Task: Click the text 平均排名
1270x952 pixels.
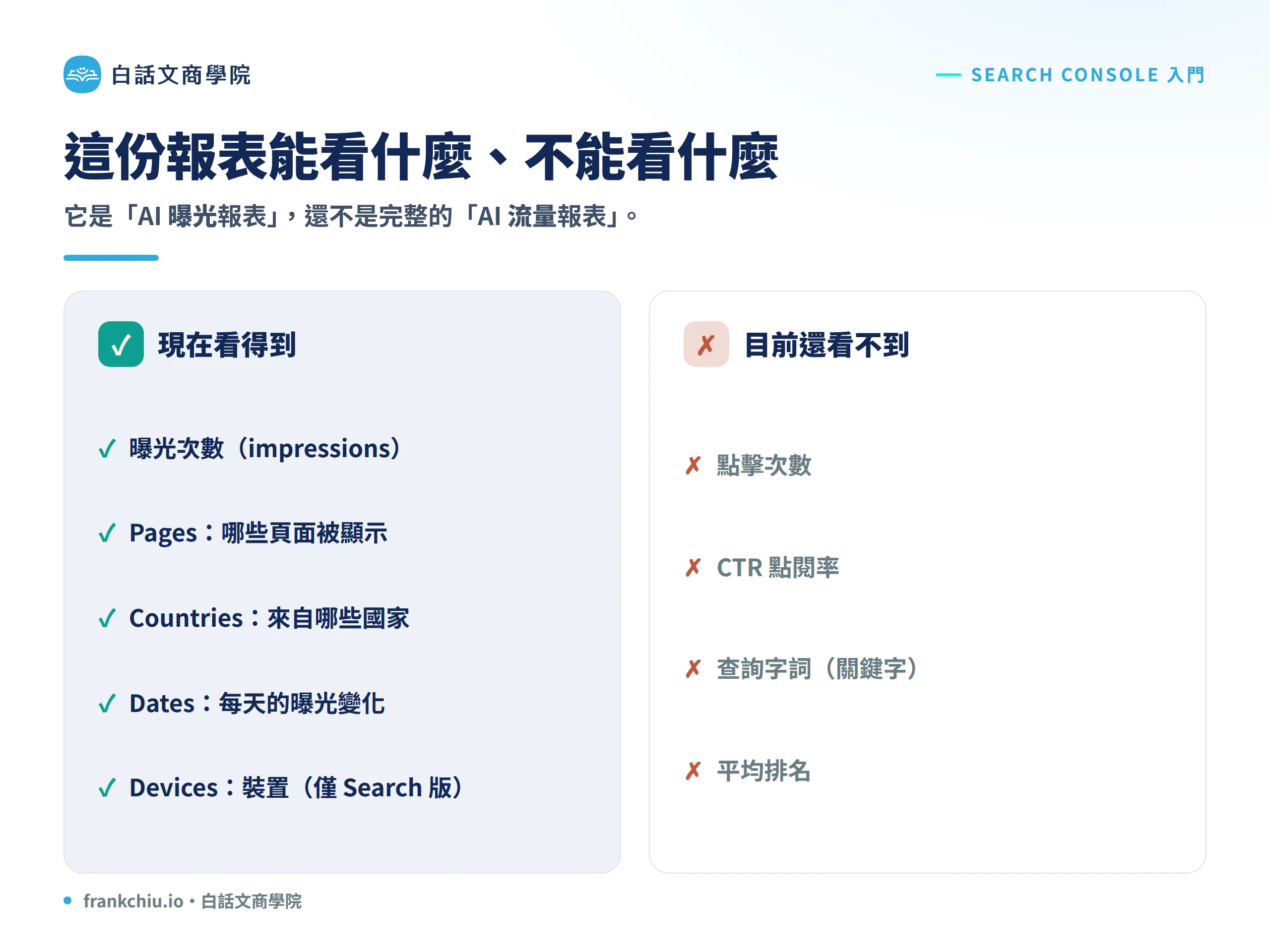Action: 763,771
